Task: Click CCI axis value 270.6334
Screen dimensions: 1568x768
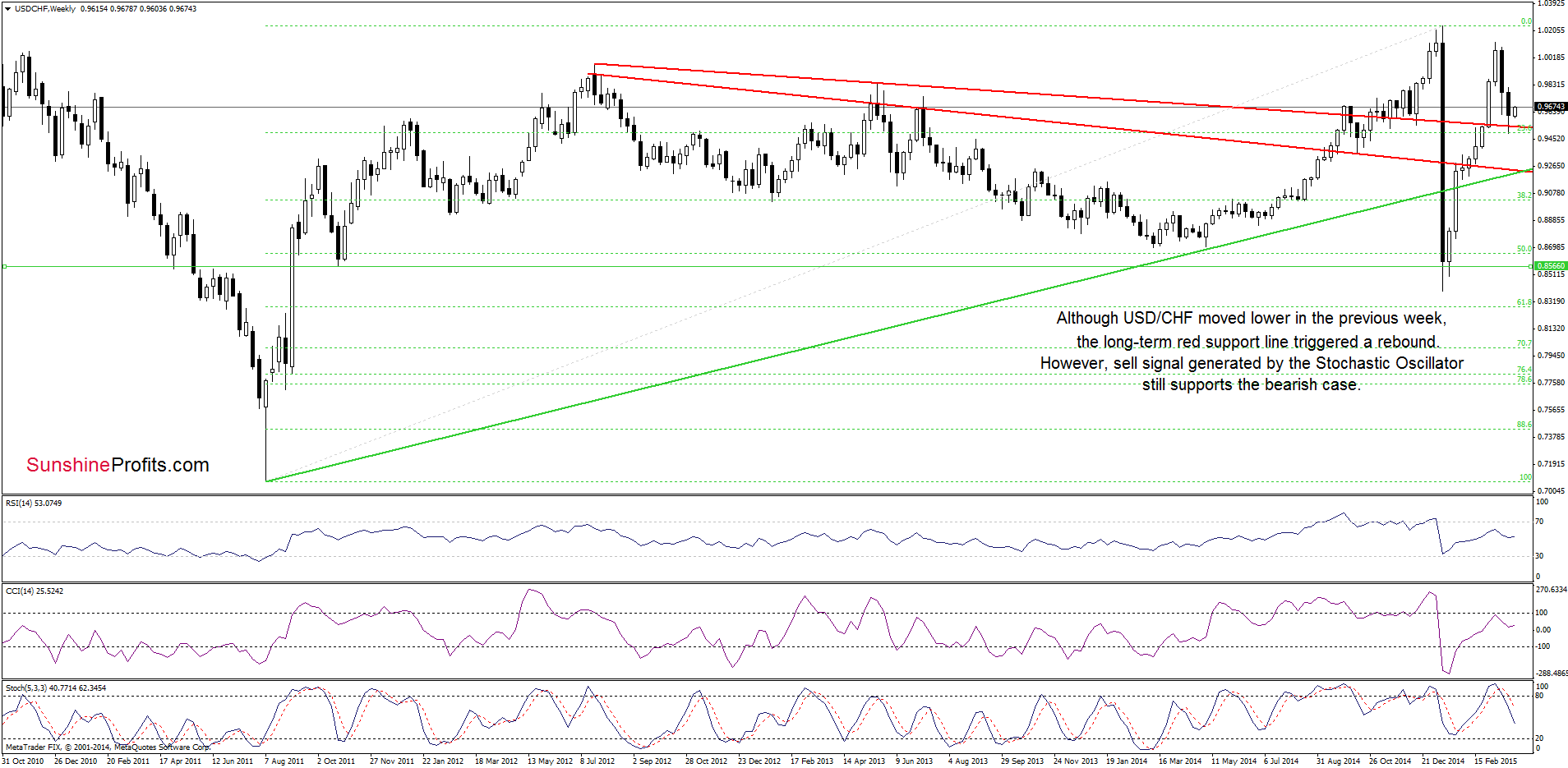Action: point(1551,590)
